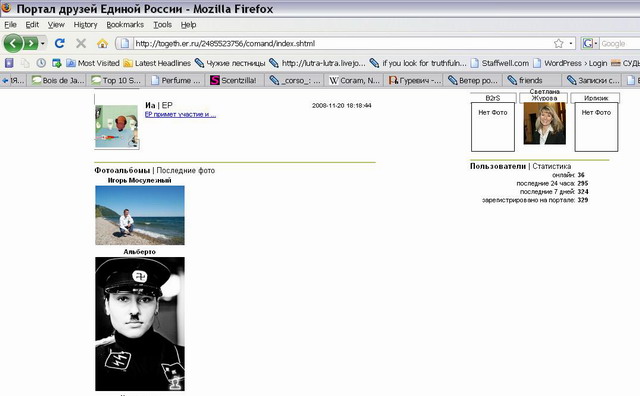Click the Stop loading X icon
Image resolution: width=640 pixels, height=396 pixels.
[x=81, y=43]
